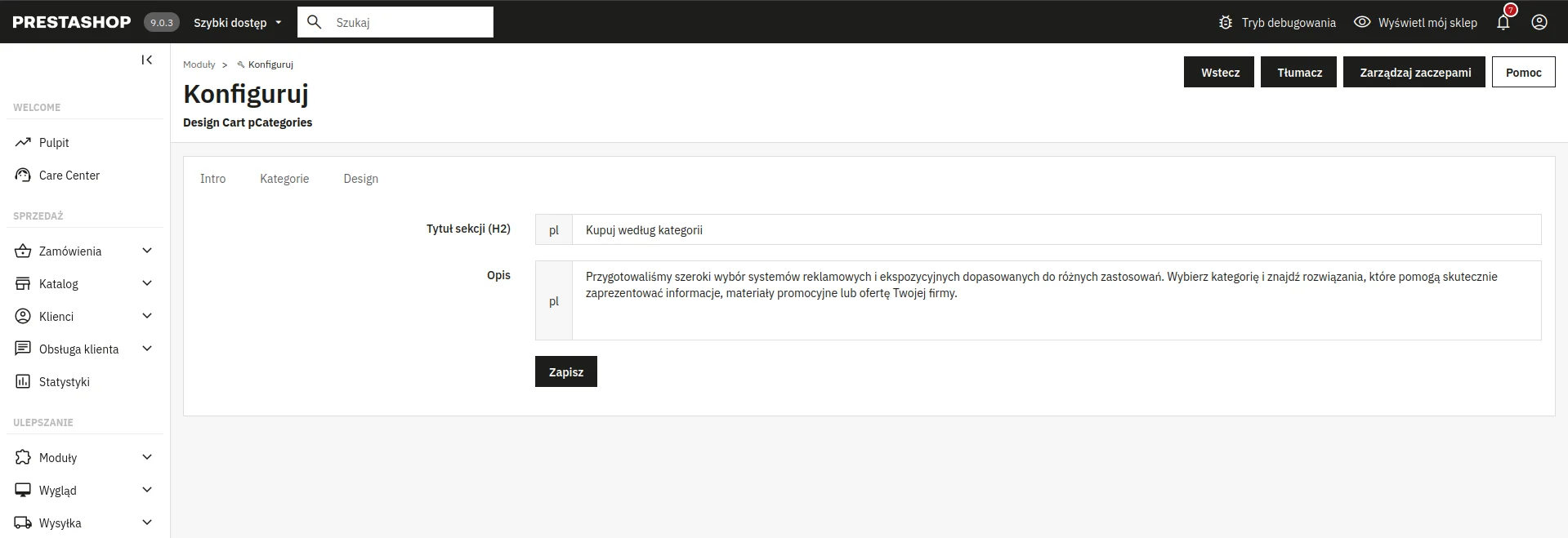Click the pl language tag for Opis
This screenshot has width=1568, height=538.
[x=554, y=300]
